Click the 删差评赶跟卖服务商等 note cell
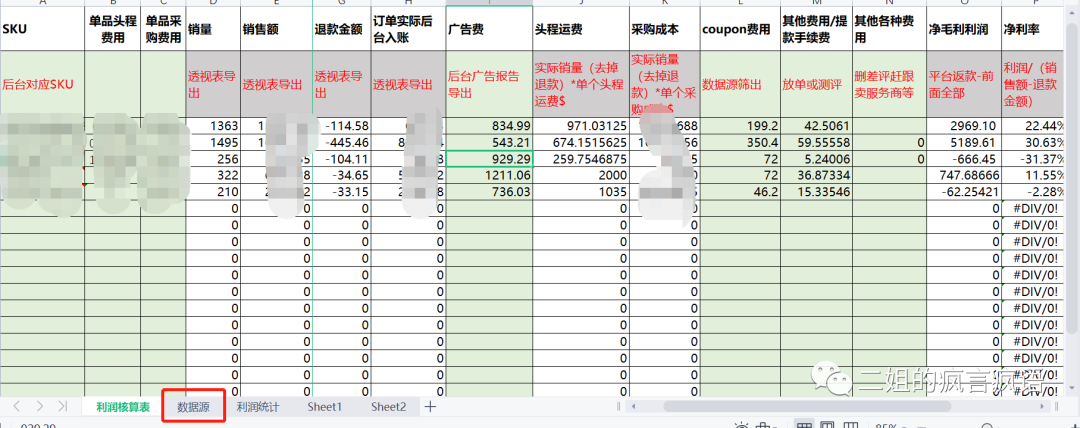Image resolution: width=1080 pixels, height=428 pixels. [x=889, y=84]
